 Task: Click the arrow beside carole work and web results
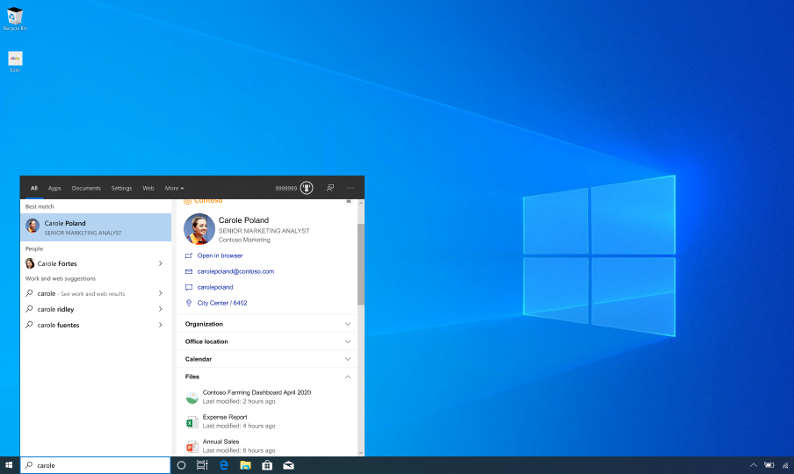click(x=160, y=293)
